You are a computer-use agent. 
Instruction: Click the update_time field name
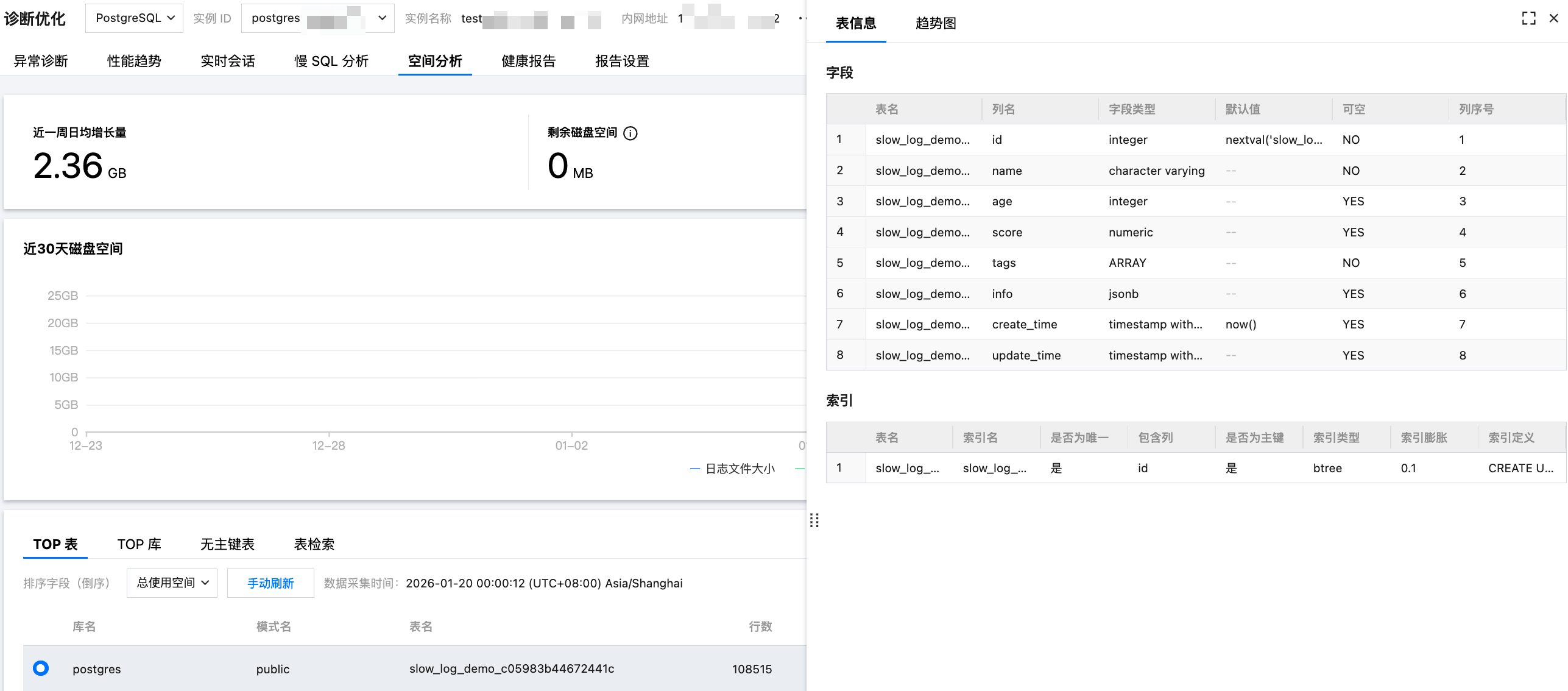(1026, 355)
